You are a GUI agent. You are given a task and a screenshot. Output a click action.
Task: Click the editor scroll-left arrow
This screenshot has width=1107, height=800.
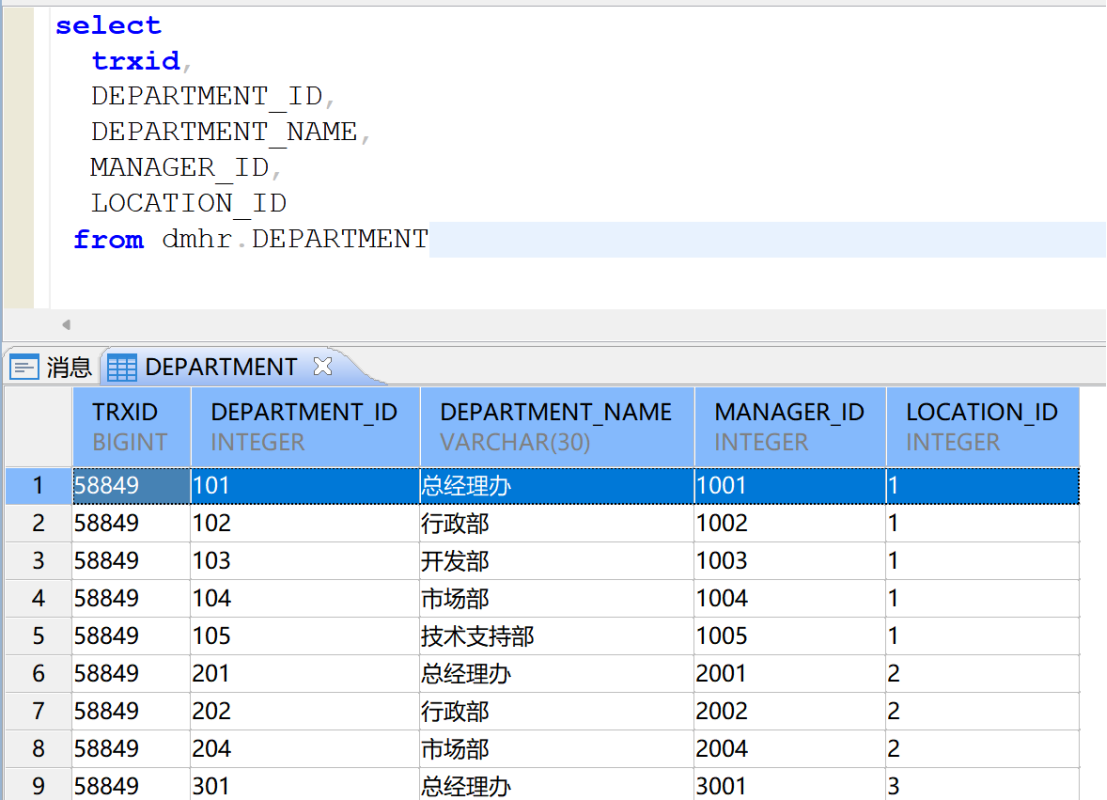pyautogui.click(x=66, y=325)
